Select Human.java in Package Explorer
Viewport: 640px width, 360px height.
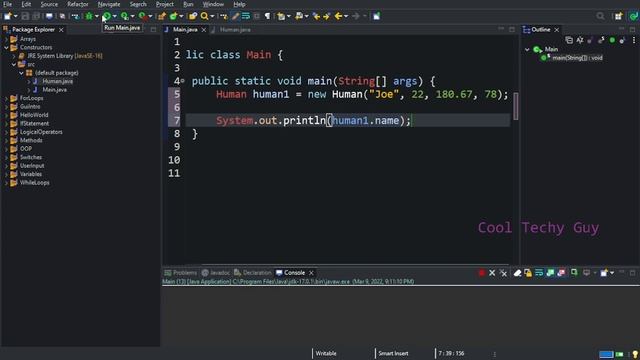[x=58, y=81]
